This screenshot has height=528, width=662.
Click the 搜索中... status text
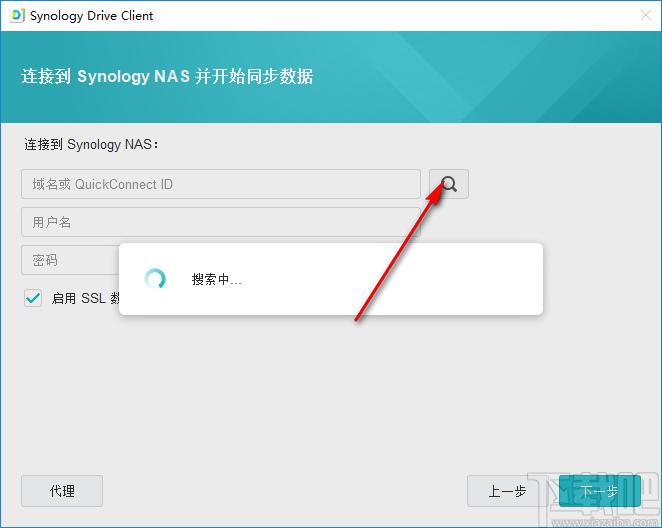(x=217, y=279)
